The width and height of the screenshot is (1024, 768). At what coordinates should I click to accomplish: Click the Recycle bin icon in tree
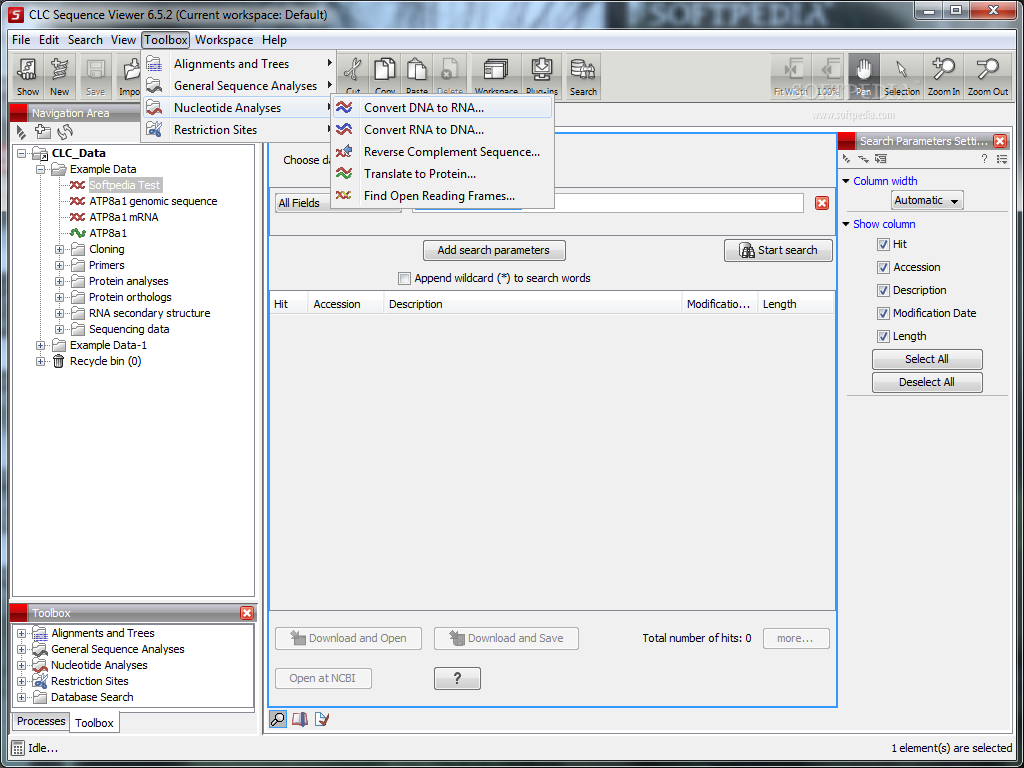point(59,361)
